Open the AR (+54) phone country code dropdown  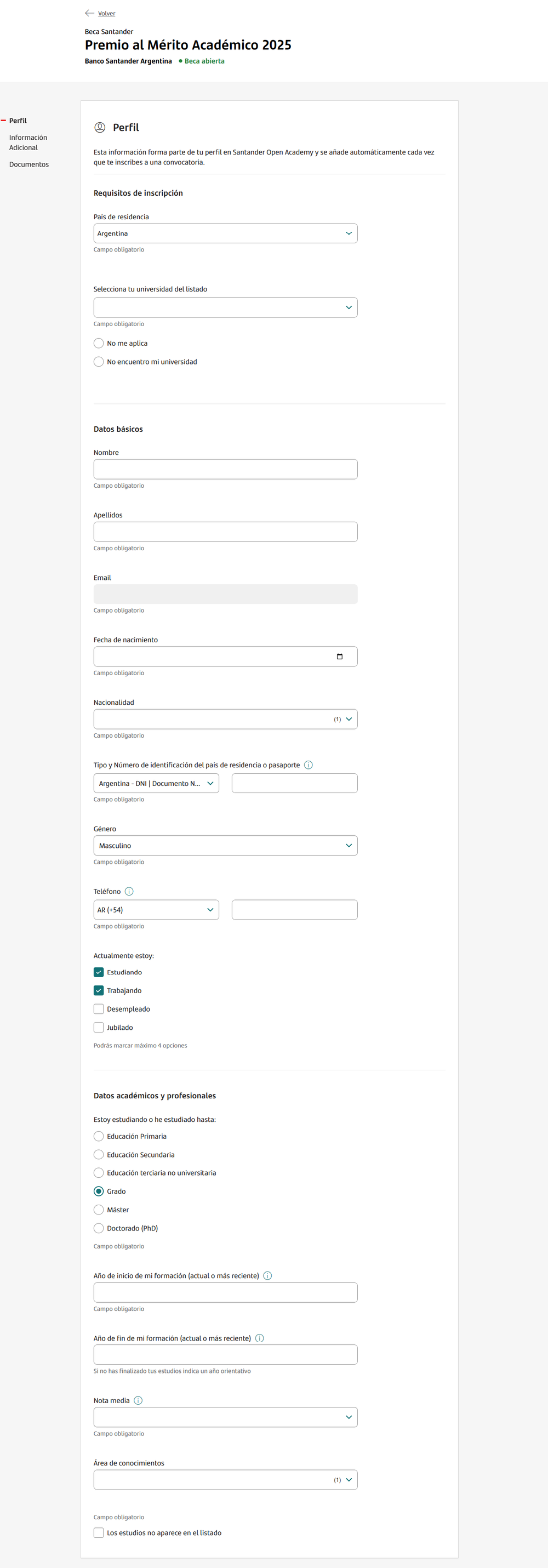point(156,909)
